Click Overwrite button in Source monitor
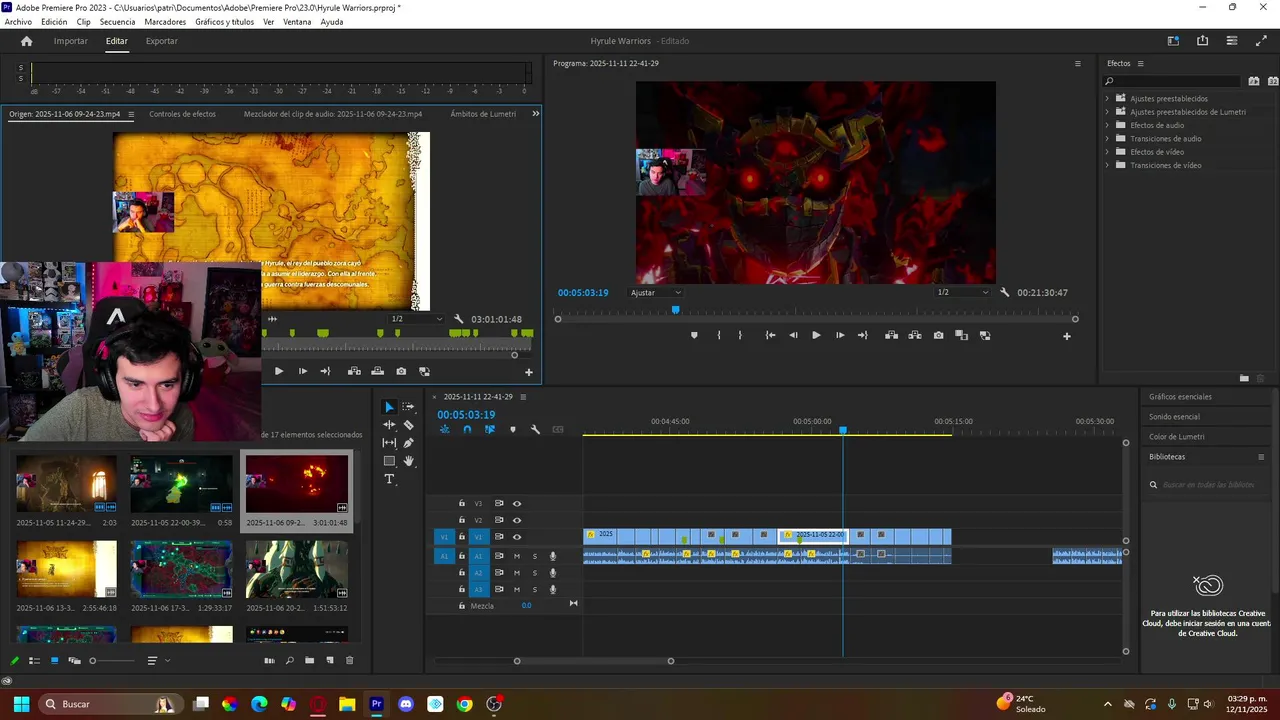This screenshot has width=1280, height=720. pyautogui.click(x=377, y=371)
